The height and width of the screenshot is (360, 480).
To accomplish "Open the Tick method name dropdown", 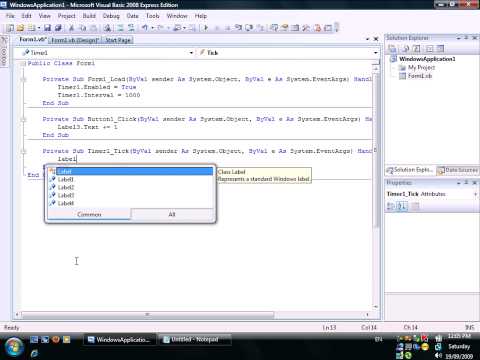I will click(376, 53).
